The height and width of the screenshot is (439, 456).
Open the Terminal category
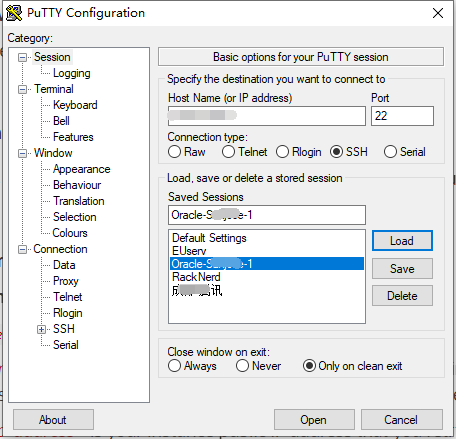point(54,89)
